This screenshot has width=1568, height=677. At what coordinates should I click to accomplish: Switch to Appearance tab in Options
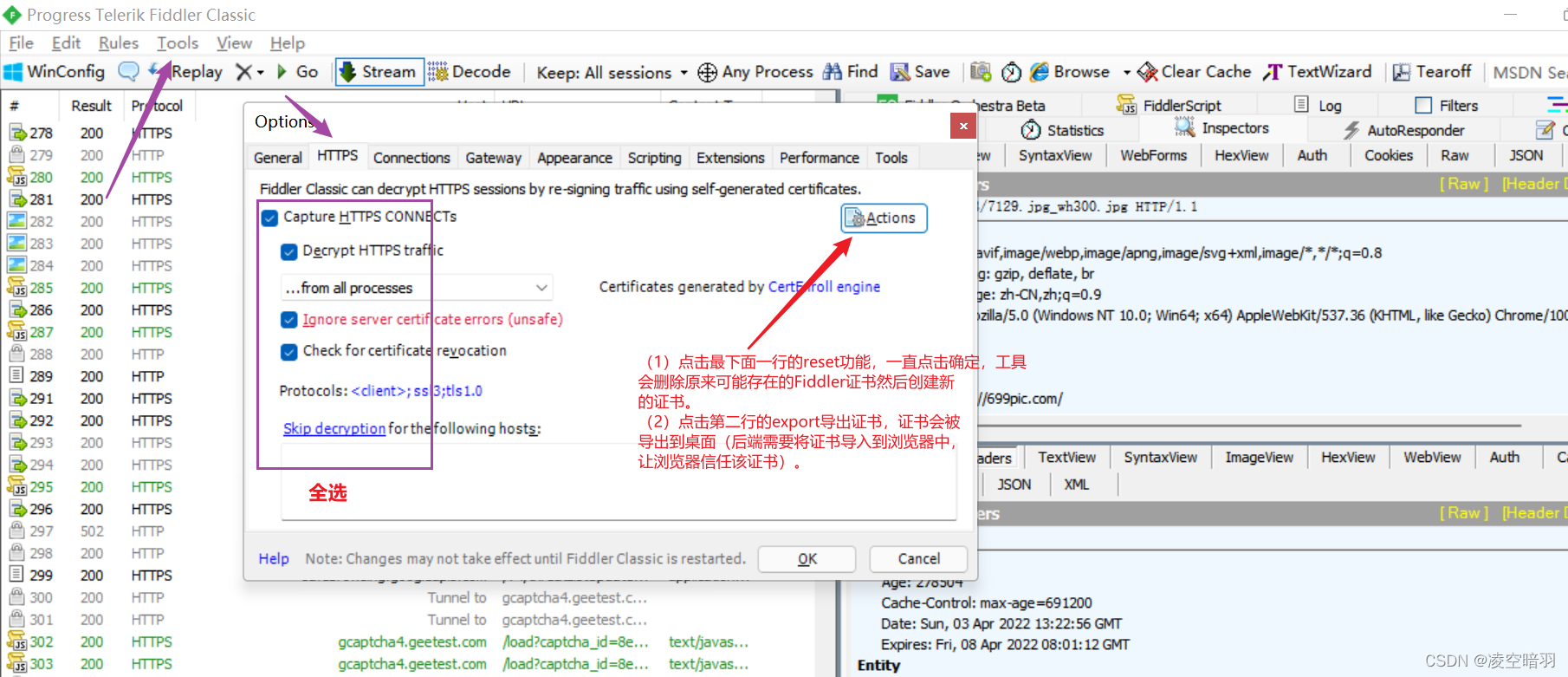[x=574, y=158]
